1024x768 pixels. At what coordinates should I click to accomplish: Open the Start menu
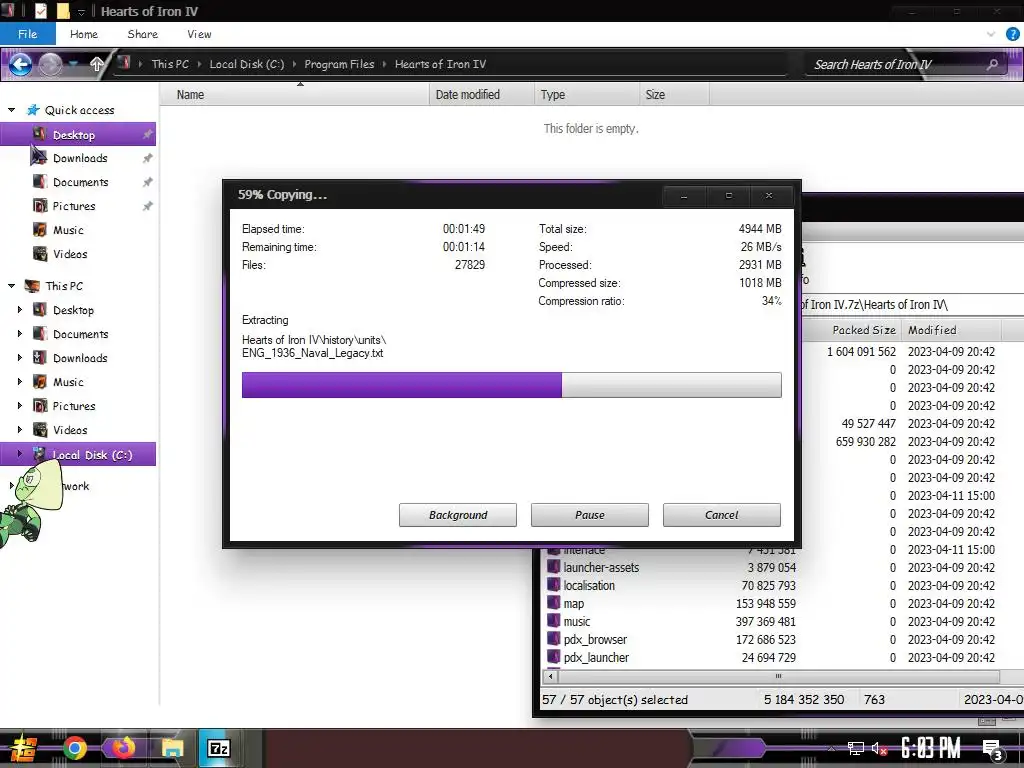[x=23, y=748]
